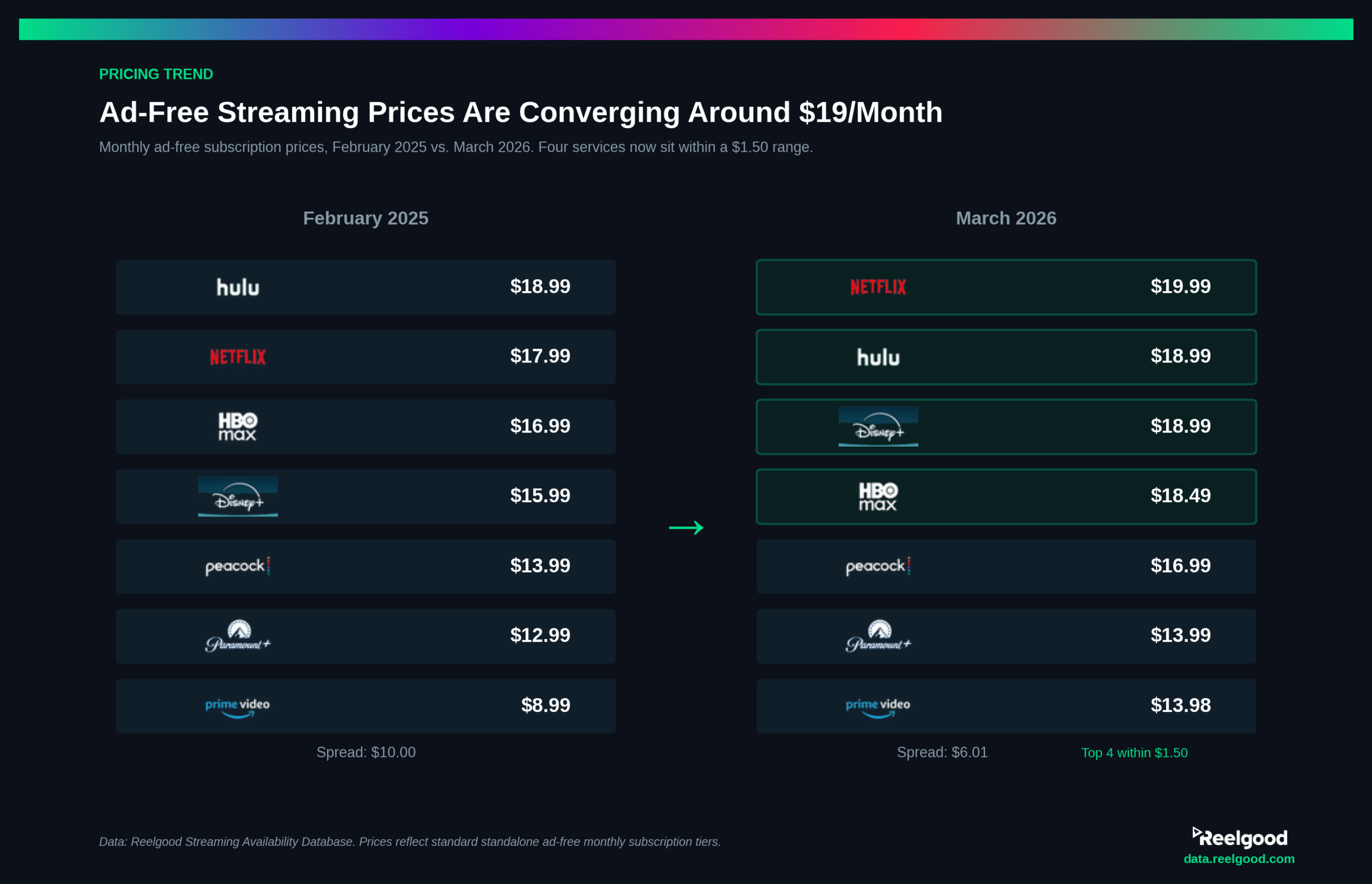Click the HBO Max $18.49 highlighted row
1372x884 pixels.
pyautogui.click(x=1006, y=496)
